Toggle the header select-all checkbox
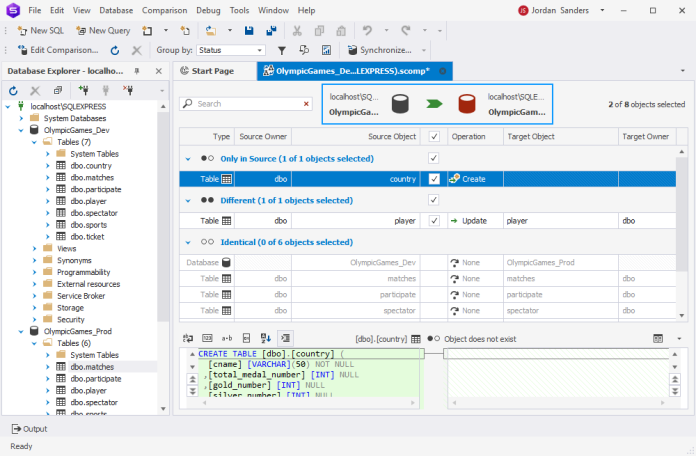This screenshot has width=696, height=456. coord(434,137)
